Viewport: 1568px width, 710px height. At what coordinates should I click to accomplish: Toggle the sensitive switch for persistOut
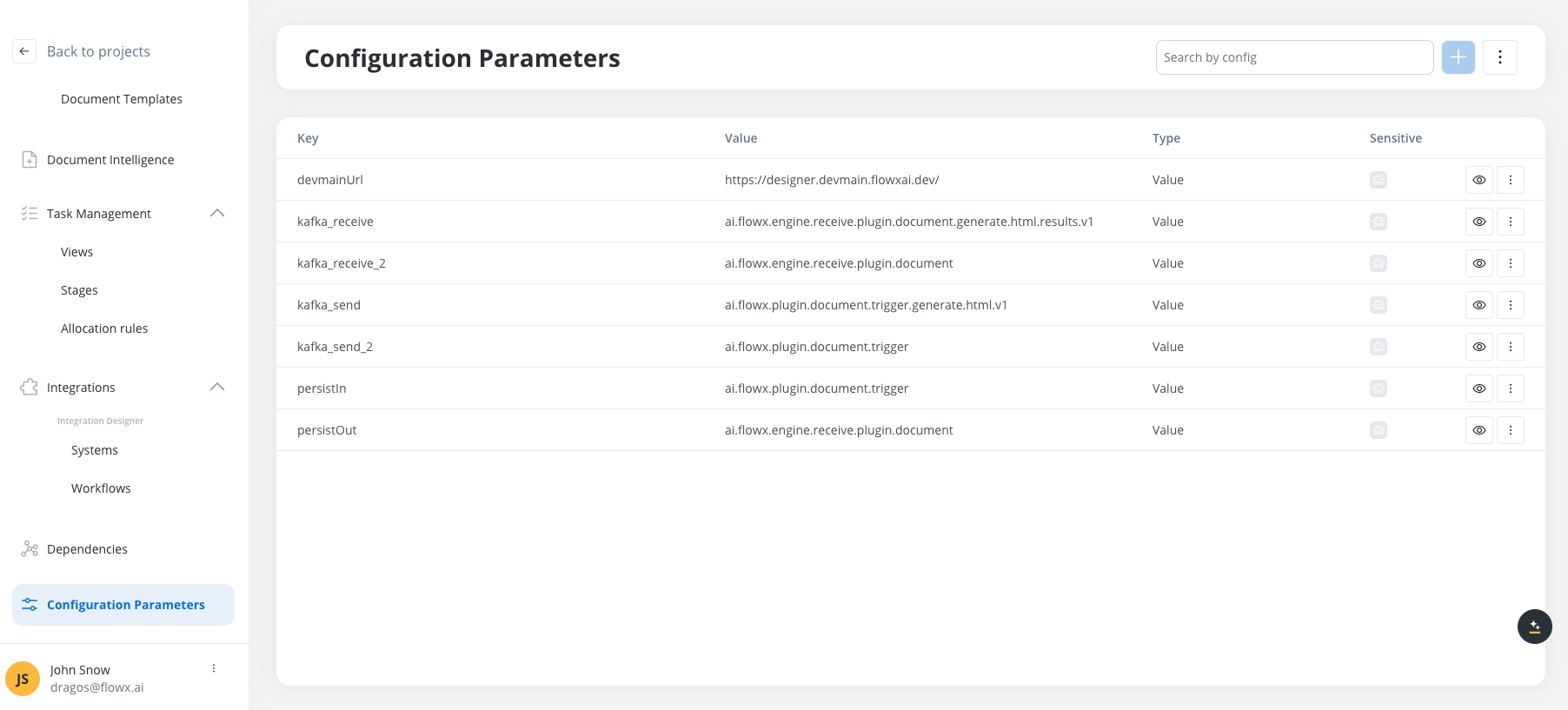1379,430
